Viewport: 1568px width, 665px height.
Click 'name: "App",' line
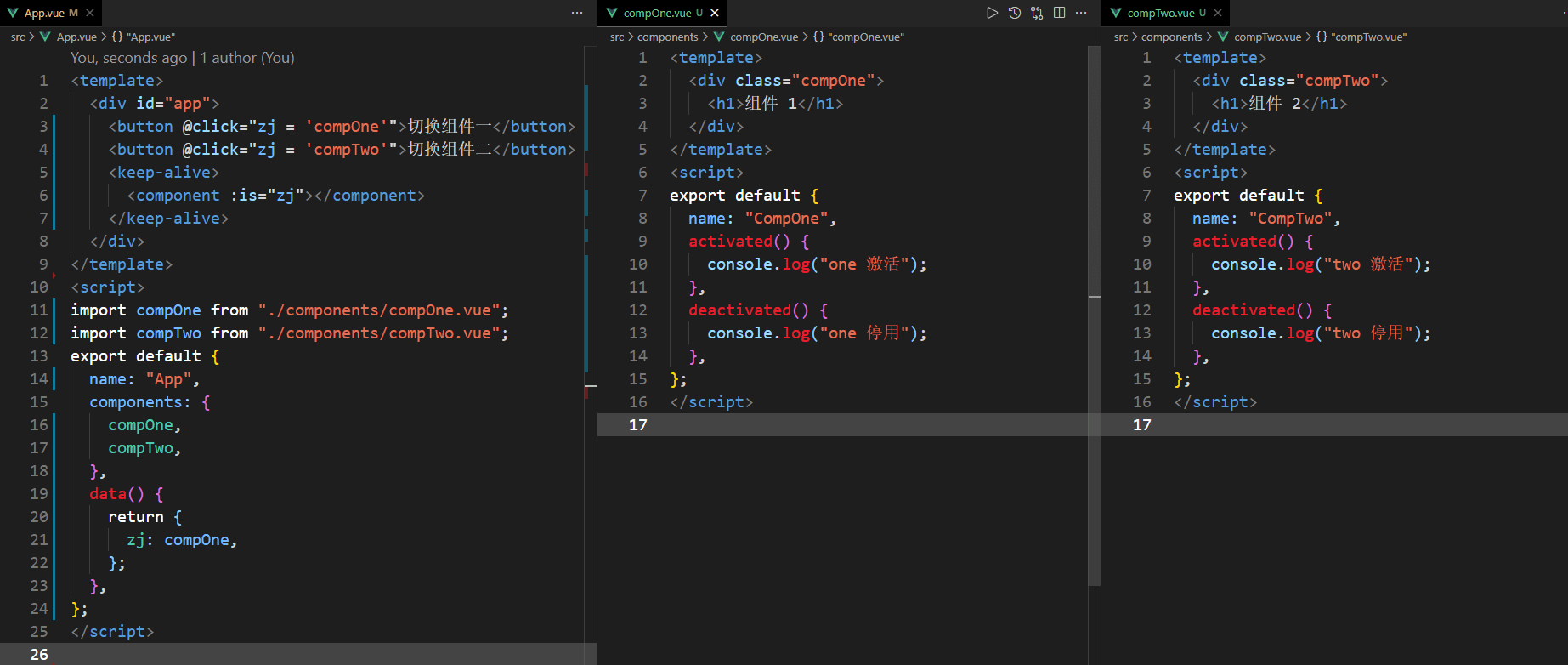144,379
